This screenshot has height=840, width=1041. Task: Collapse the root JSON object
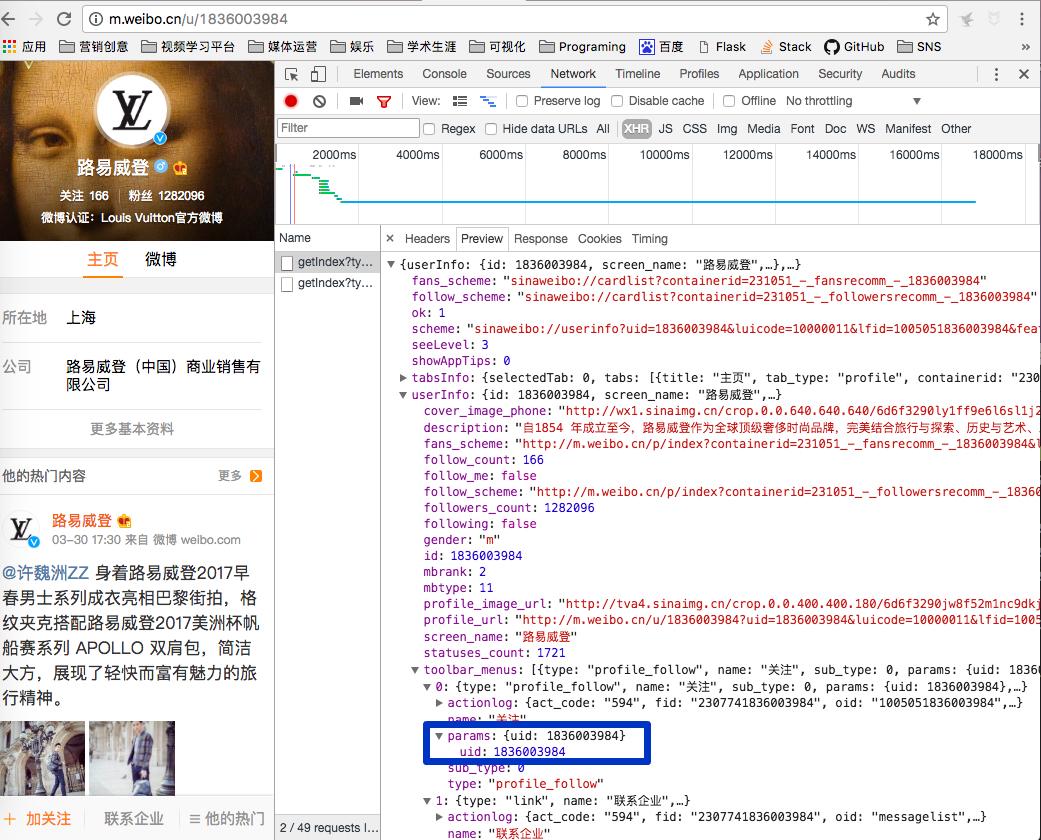[x=391, y=264]
